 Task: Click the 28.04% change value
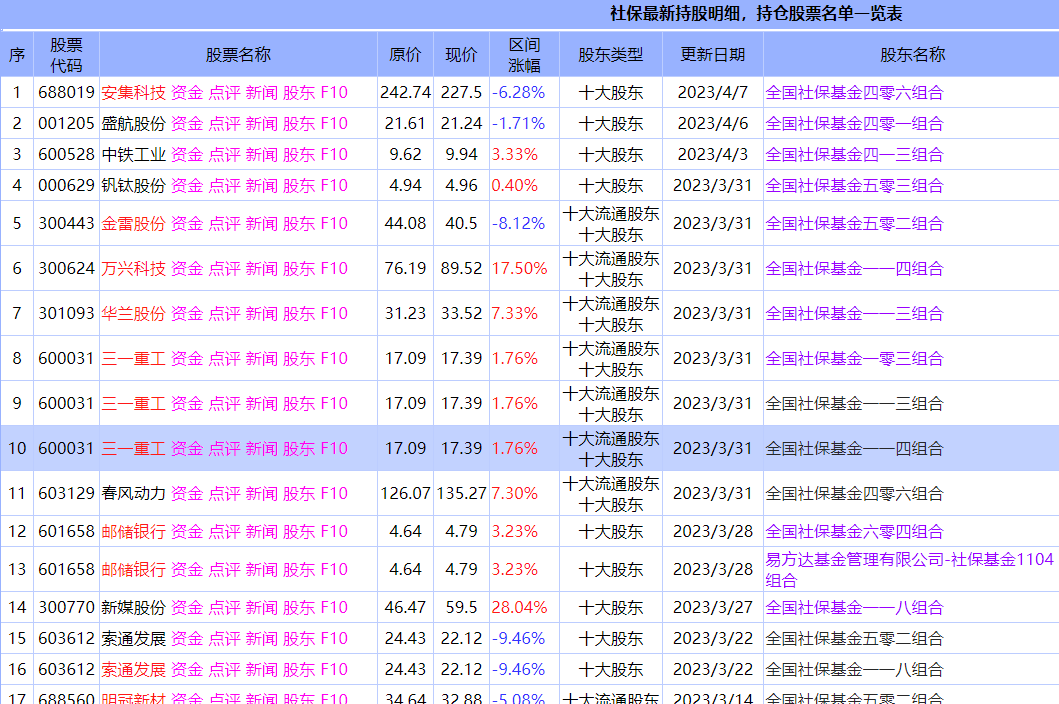[519, 607]
